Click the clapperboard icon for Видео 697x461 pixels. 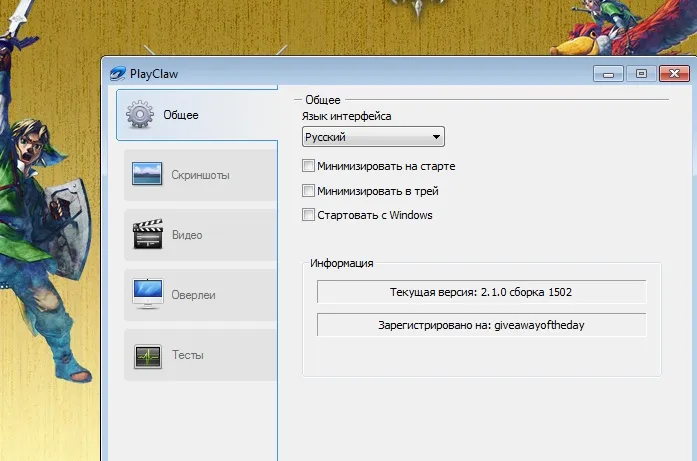147,235
